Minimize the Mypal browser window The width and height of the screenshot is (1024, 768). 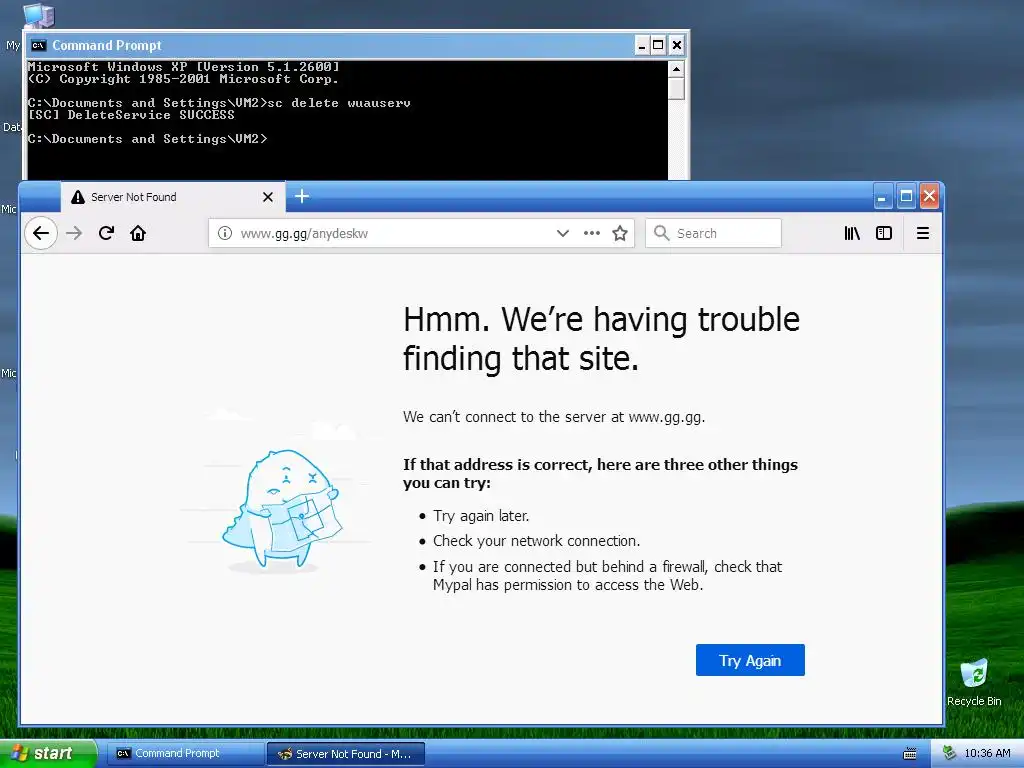coord(882,196)
